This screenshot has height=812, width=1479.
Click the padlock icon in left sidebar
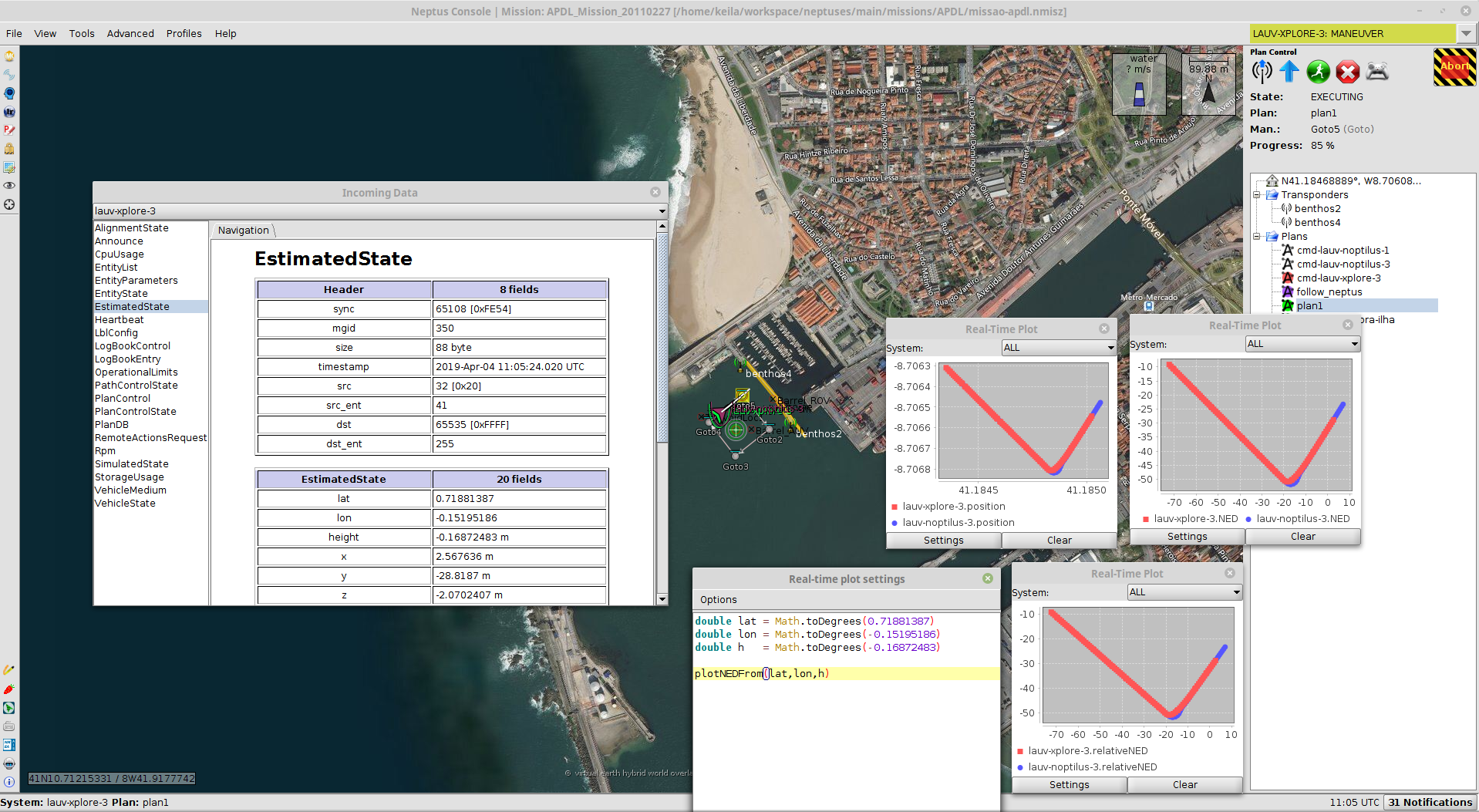pyautogui.click(x=9, y=149)
